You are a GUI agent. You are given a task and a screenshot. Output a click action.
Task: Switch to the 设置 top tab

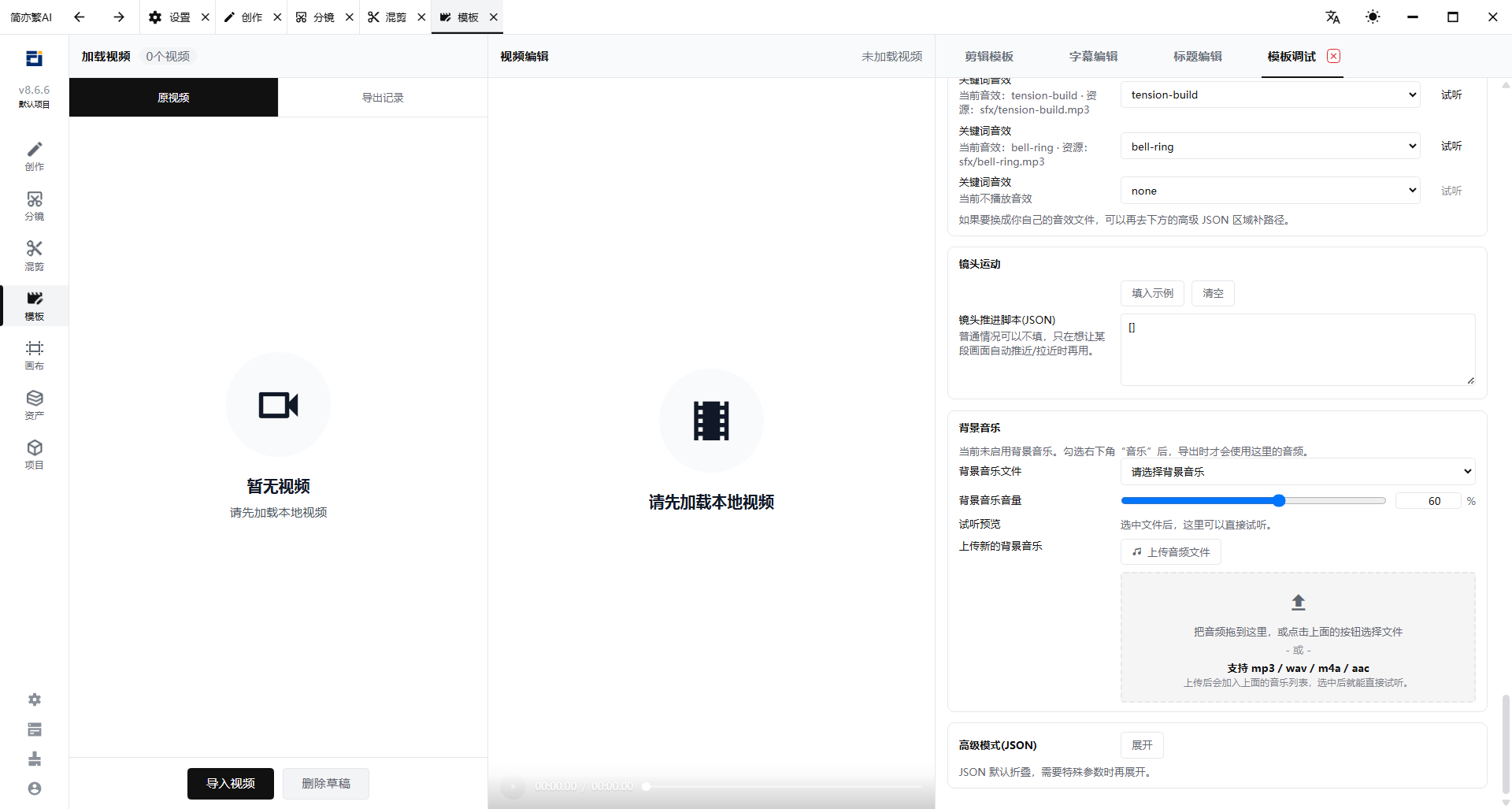[x=172, y=17]
